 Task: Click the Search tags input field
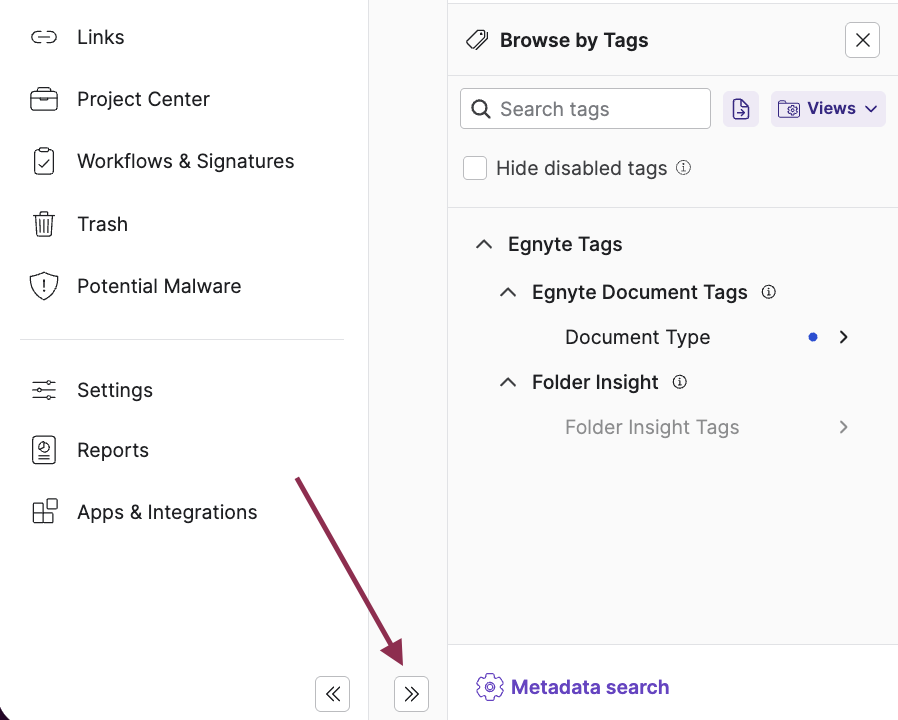click(585, 108)
